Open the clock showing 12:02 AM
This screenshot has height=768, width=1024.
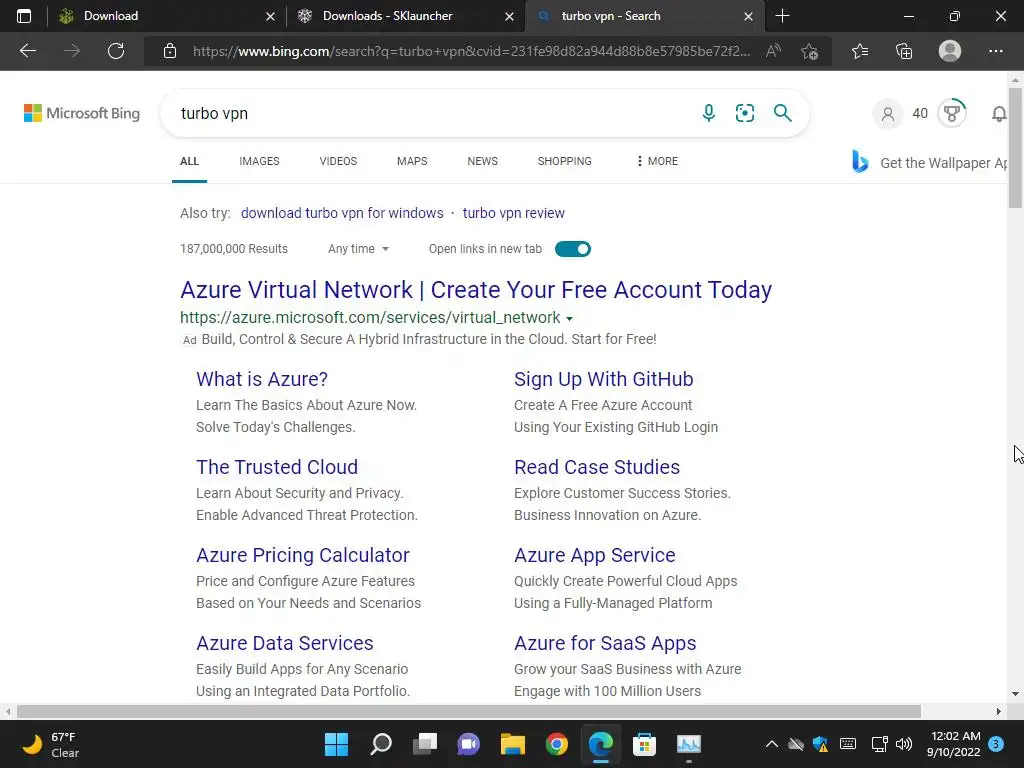953,744
